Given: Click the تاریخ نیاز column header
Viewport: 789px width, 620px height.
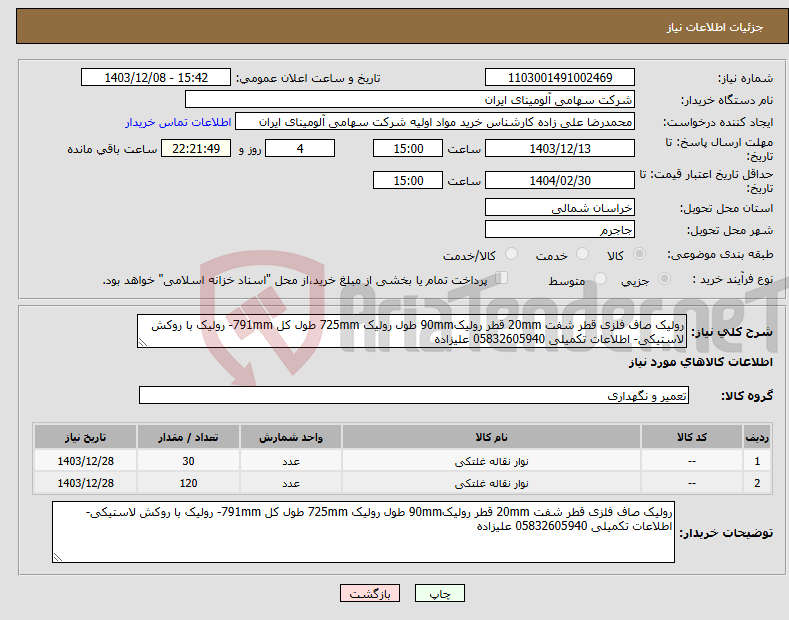Looking at the screenshot, I should pos(85,437).
